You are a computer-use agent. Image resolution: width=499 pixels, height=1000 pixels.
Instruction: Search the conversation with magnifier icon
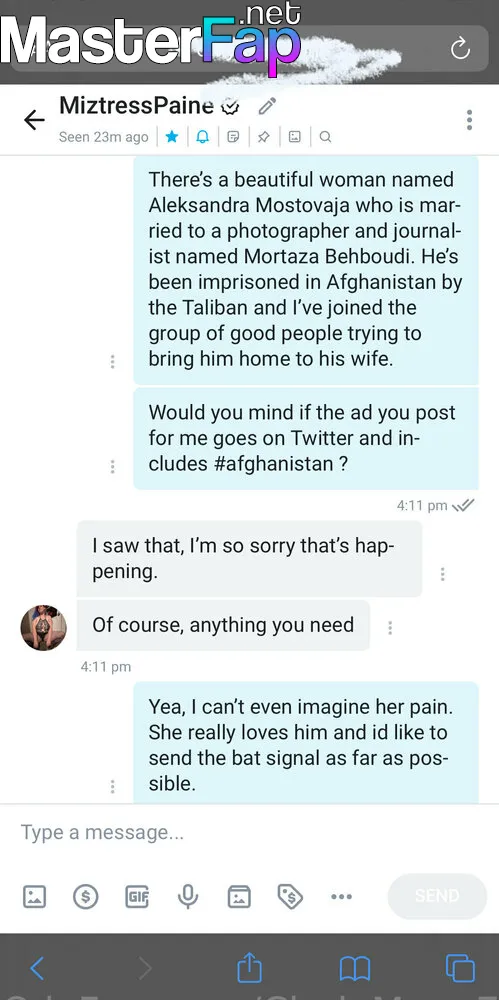click(325, 136)
